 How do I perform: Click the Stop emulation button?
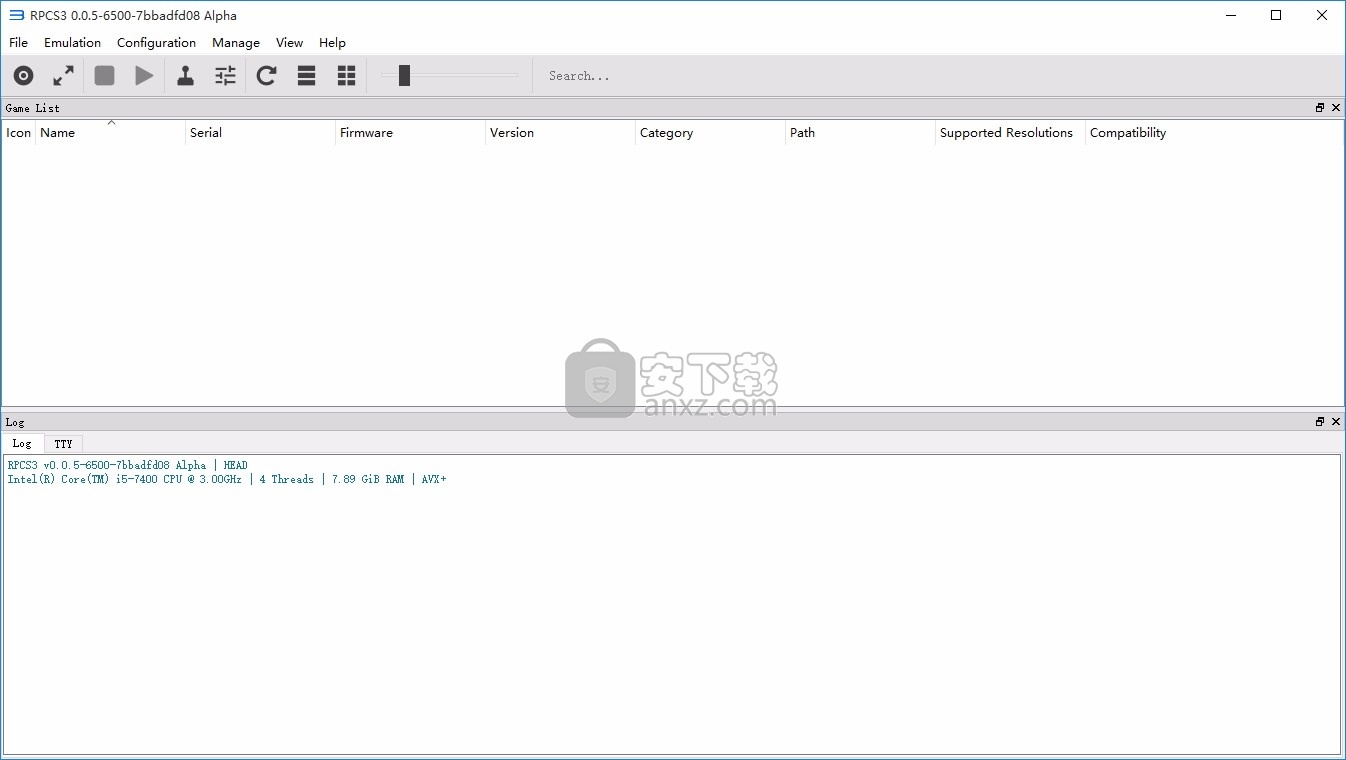click(x=104, y=75)
